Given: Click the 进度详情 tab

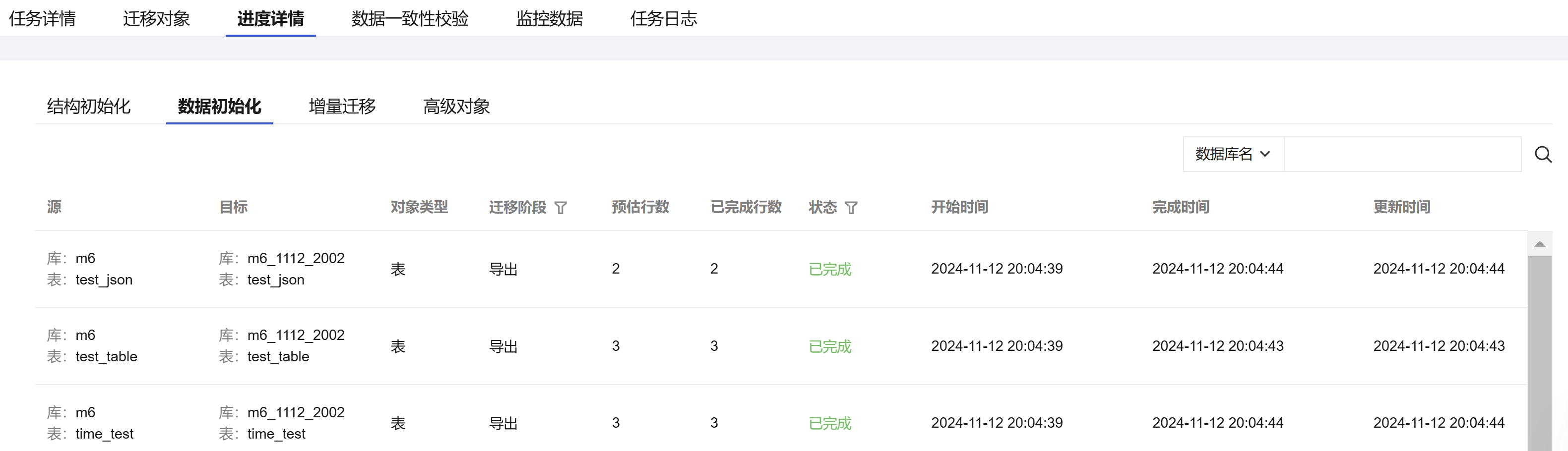Looking at the screenshot, I should click(270, 19).
